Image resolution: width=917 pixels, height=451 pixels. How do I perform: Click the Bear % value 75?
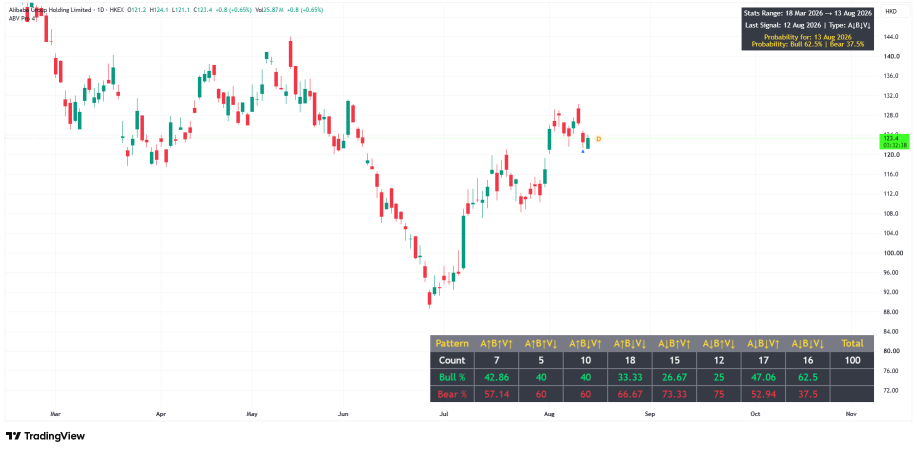pos(718,394)
